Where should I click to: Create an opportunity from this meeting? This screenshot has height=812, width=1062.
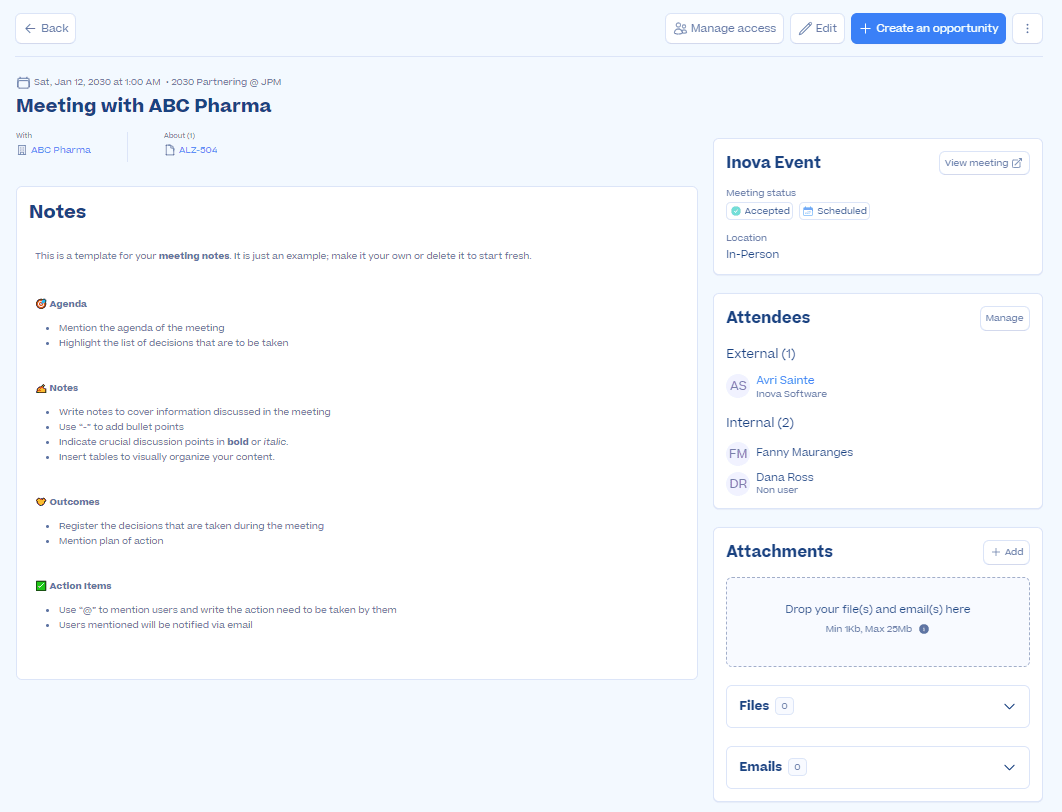[927, 29]
